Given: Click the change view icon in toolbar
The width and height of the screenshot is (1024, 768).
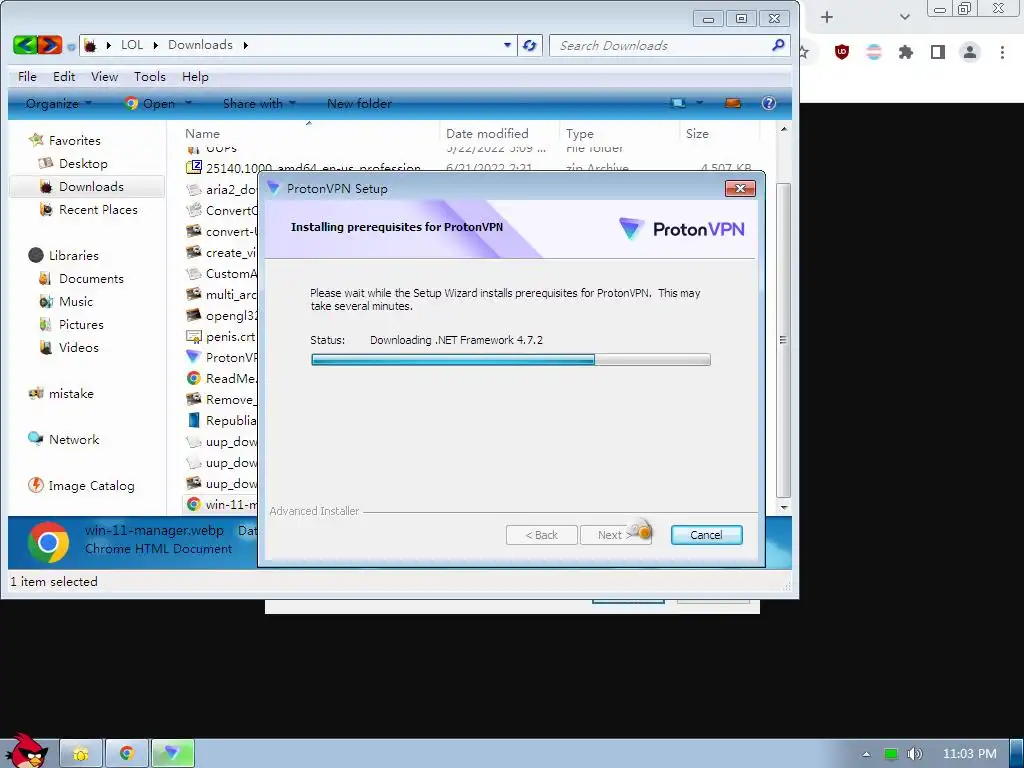Looking at the screenshot, I should [x=678, y=103].
